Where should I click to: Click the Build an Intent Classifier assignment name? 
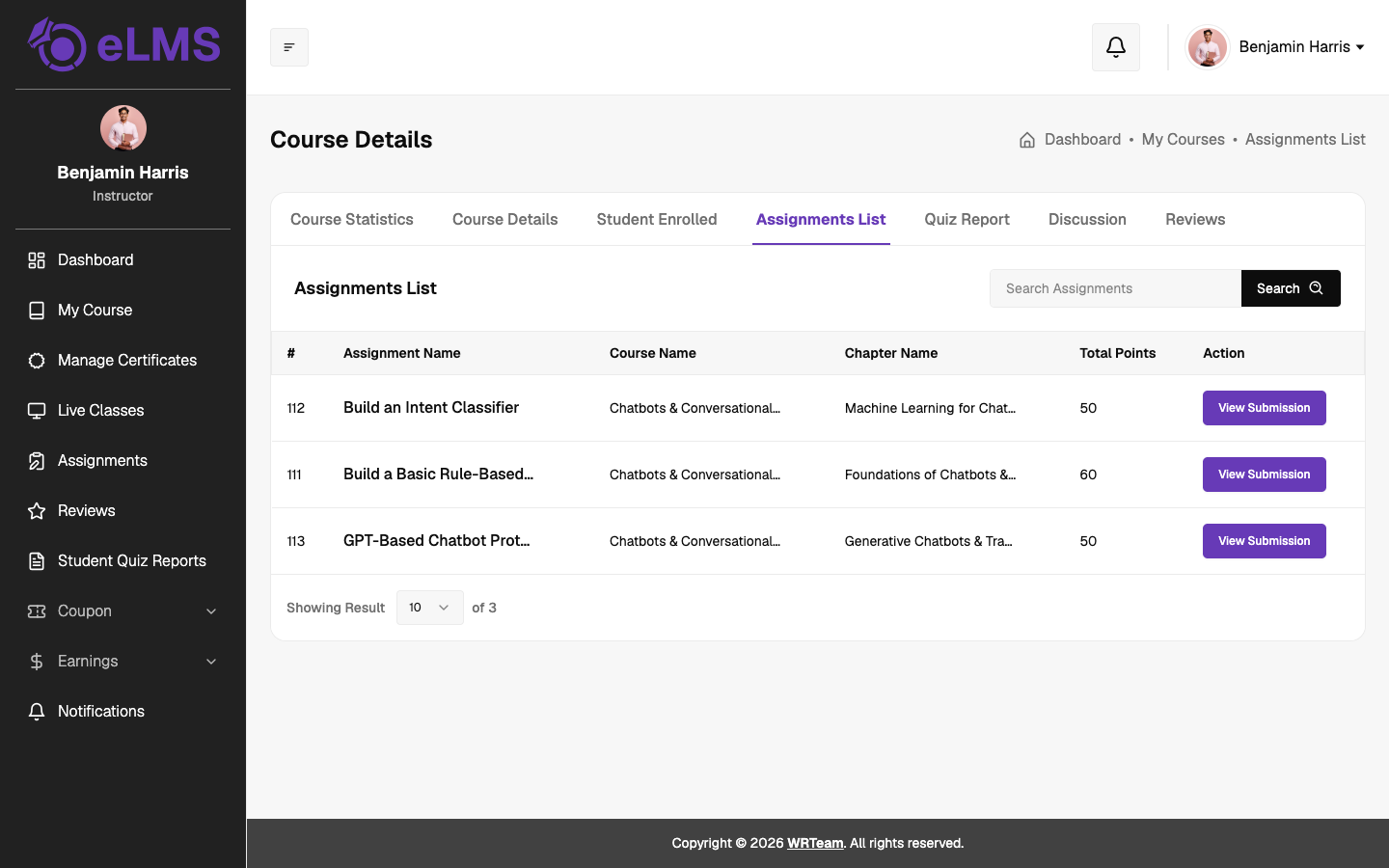click(431, 408)
